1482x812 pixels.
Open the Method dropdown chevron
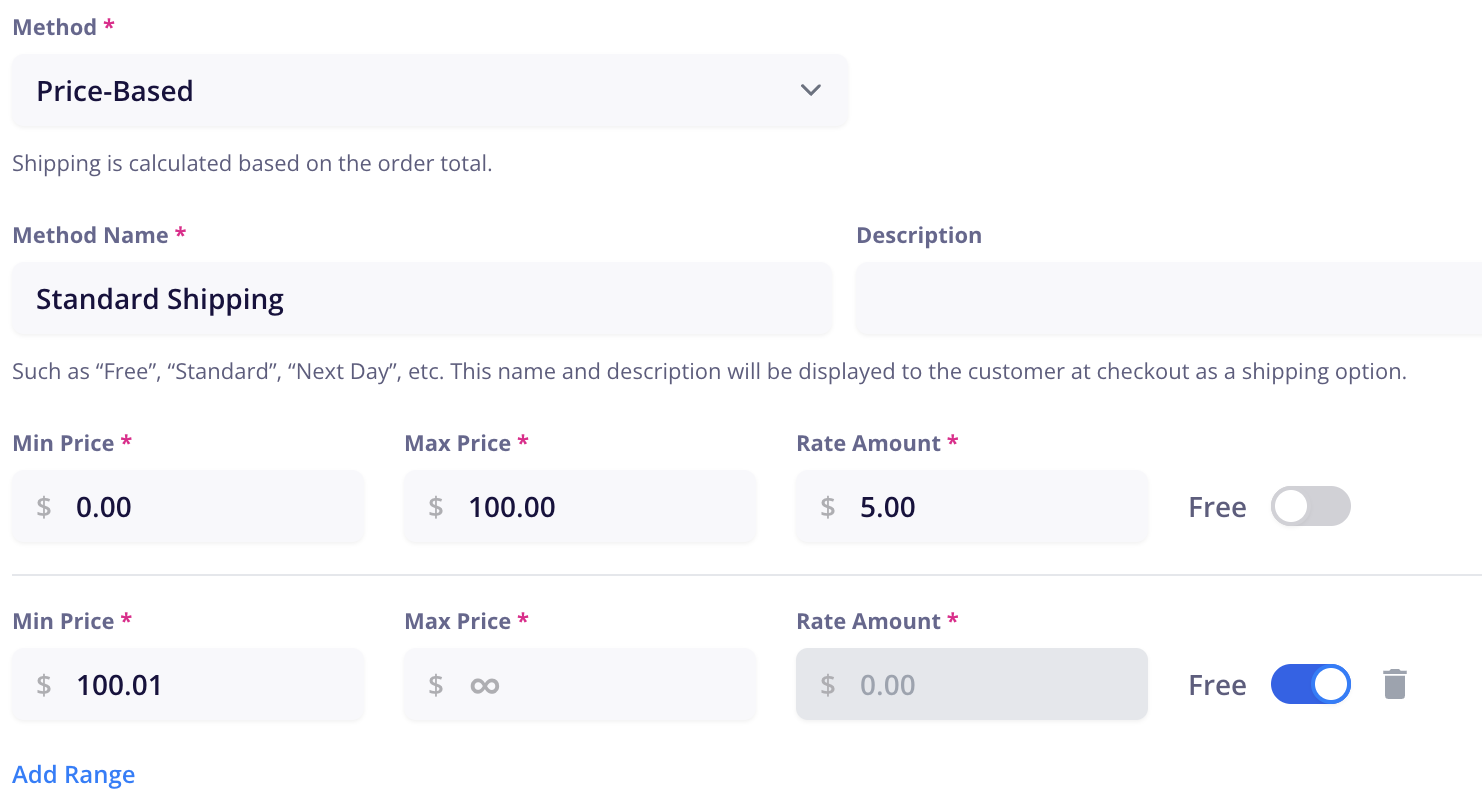[811, 91]
